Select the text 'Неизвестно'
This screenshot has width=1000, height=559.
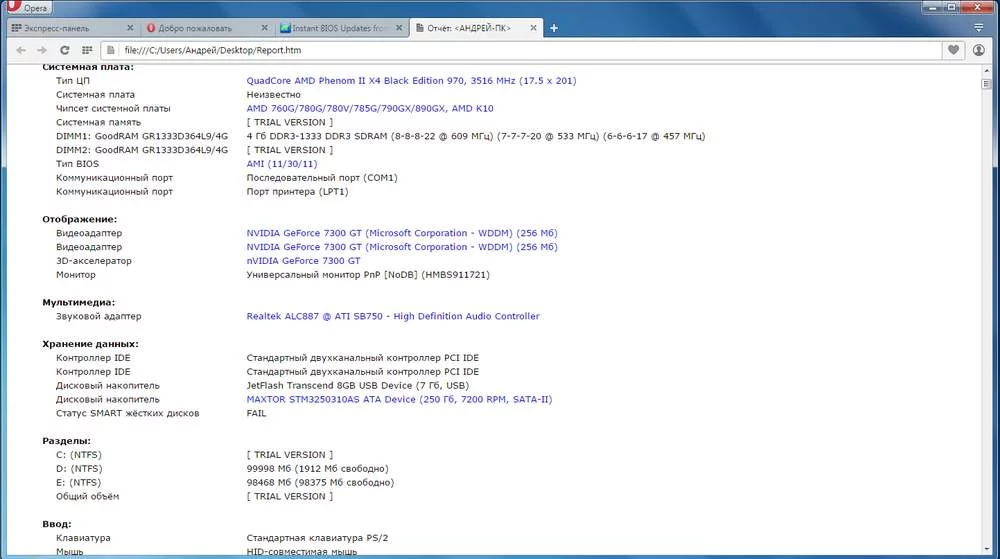point(274,94)
